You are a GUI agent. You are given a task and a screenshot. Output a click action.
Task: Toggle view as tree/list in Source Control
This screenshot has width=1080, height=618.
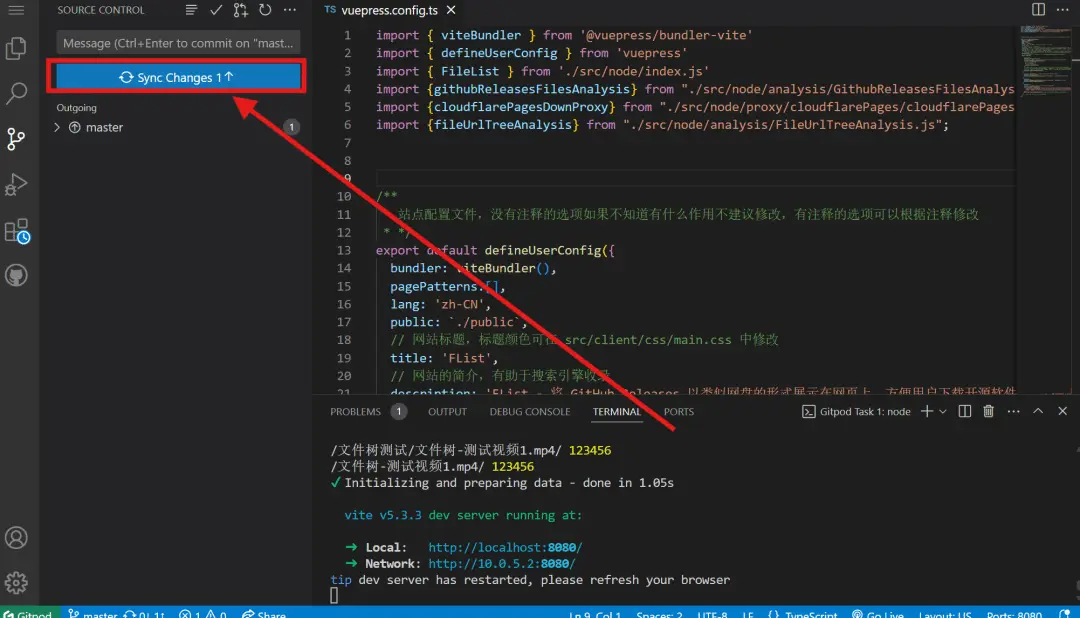tap(192, 10)
